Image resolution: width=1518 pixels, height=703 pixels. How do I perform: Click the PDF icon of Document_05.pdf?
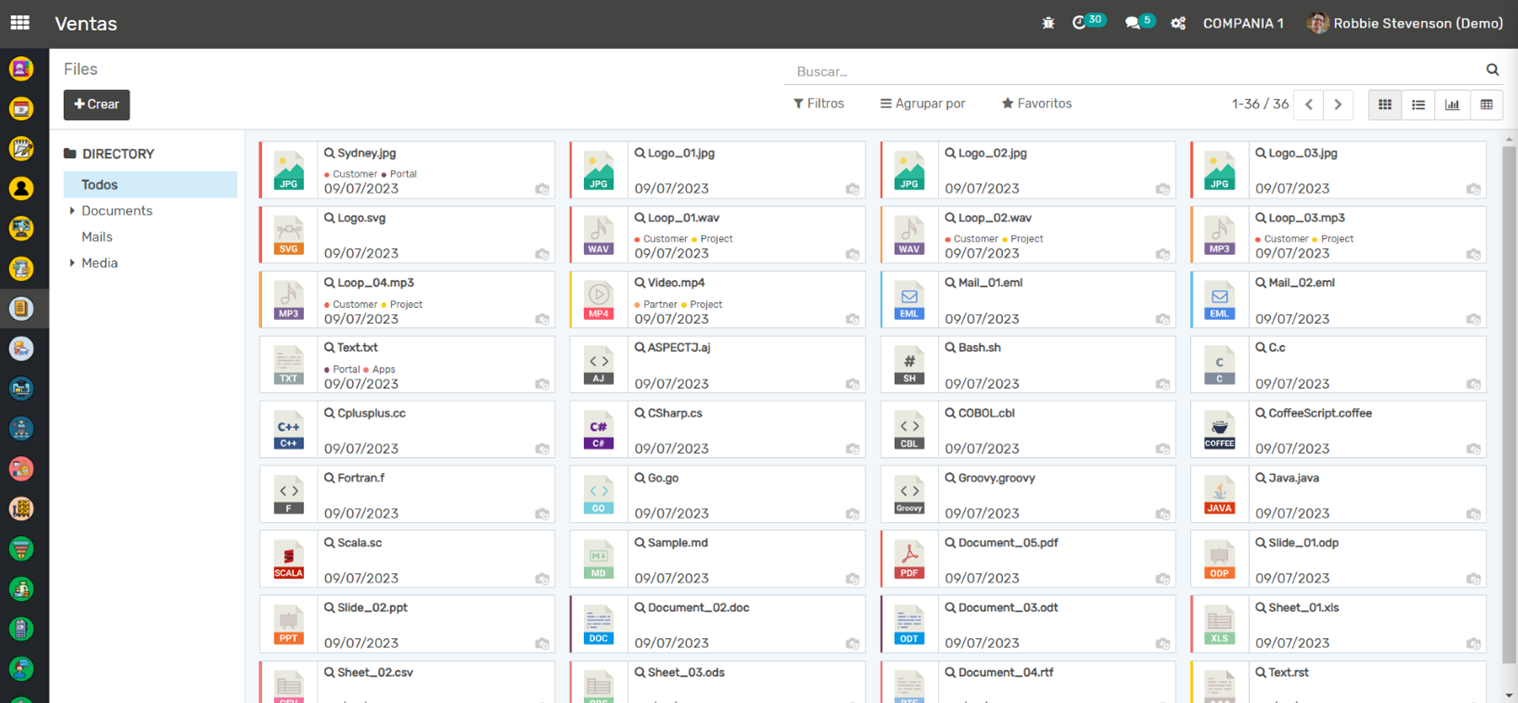pyautogui.click(x=909, y=559)
